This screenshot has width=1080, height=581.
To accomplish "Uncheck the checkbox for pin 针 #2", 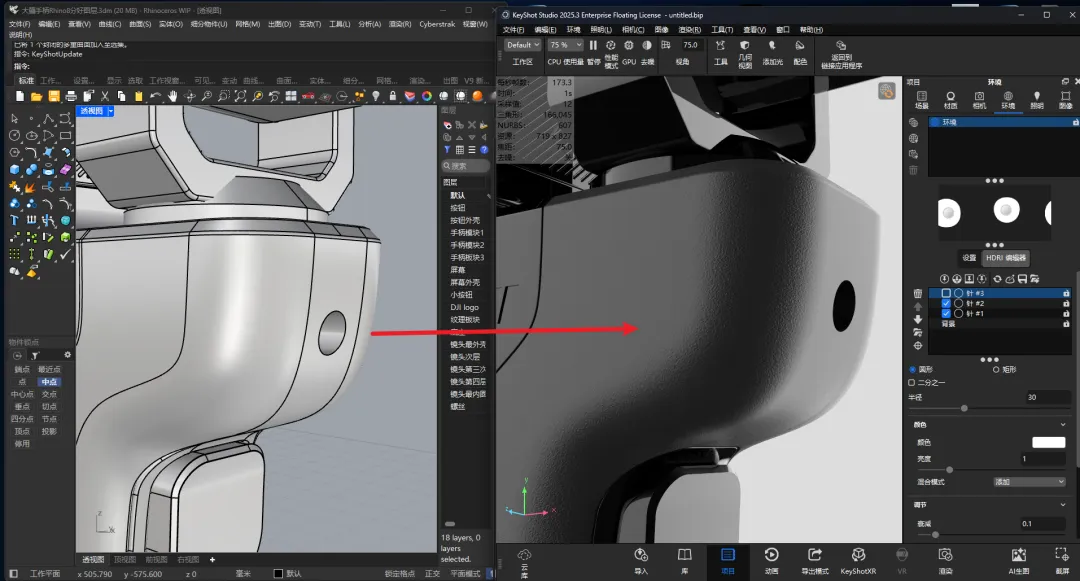I will coord(946,303).
